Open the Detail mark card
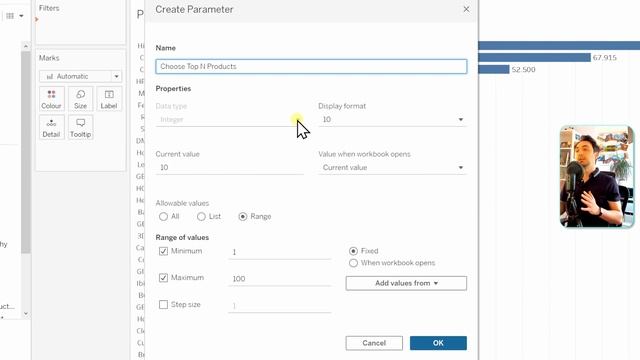The height and width of the screenshot is (360, 640). [x=51, y=127]
